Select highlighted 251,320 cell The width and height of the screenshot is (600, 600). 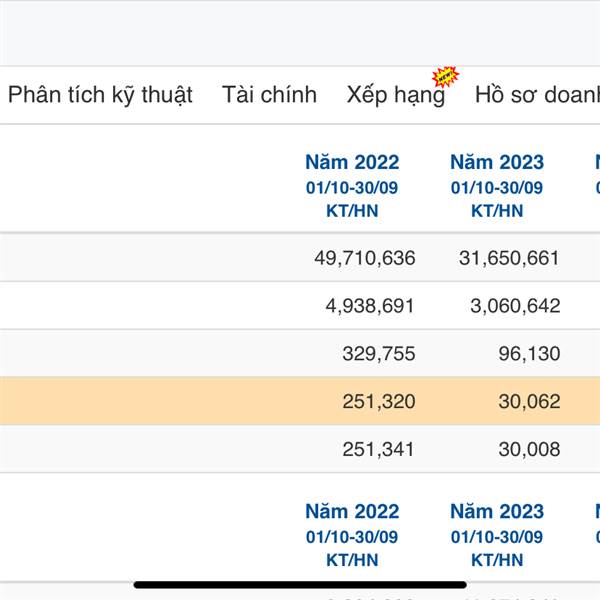[378, 402]
